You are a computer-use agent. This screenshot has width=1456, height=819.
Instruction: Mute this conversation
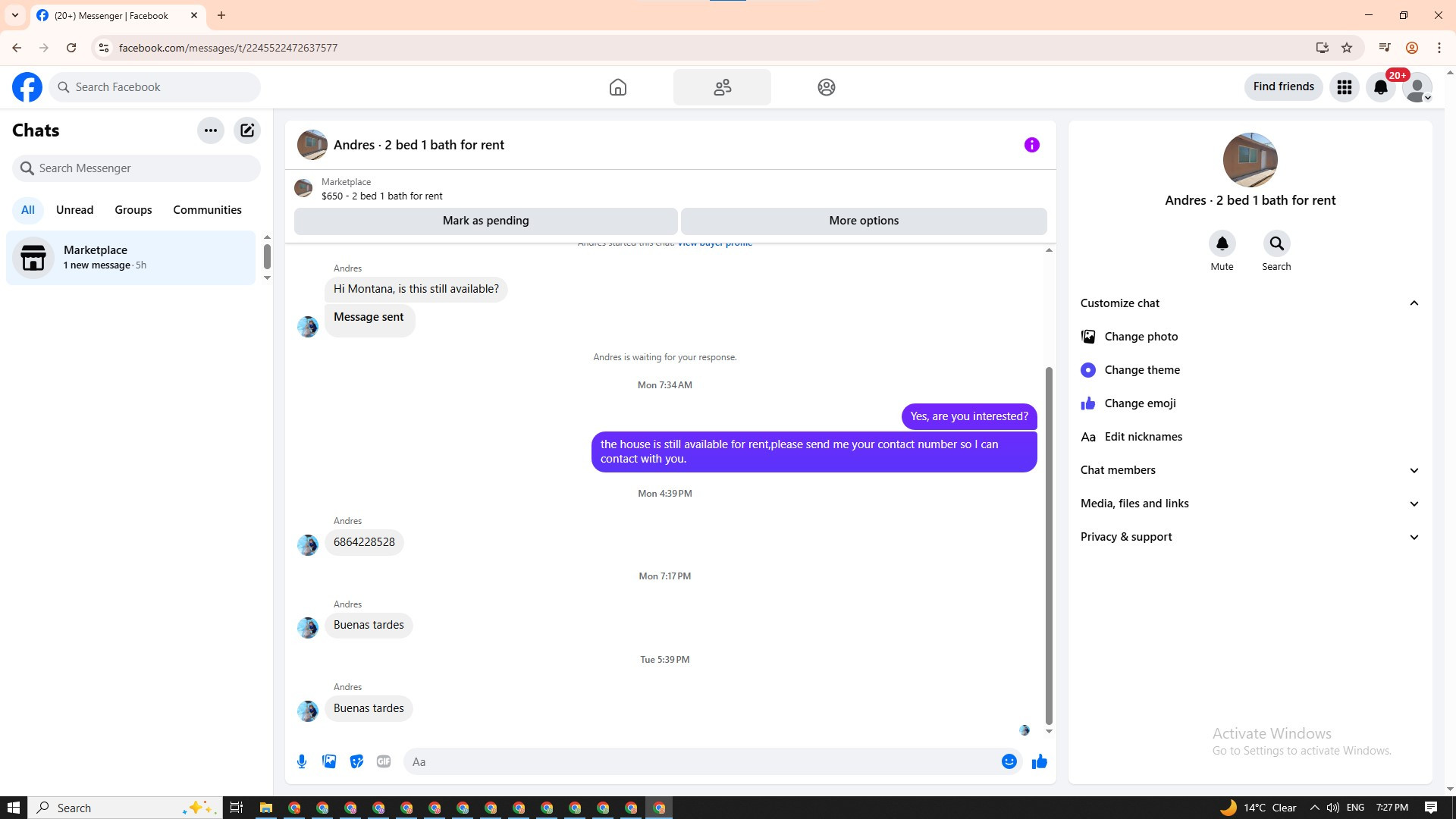(x=1222, y=244)
